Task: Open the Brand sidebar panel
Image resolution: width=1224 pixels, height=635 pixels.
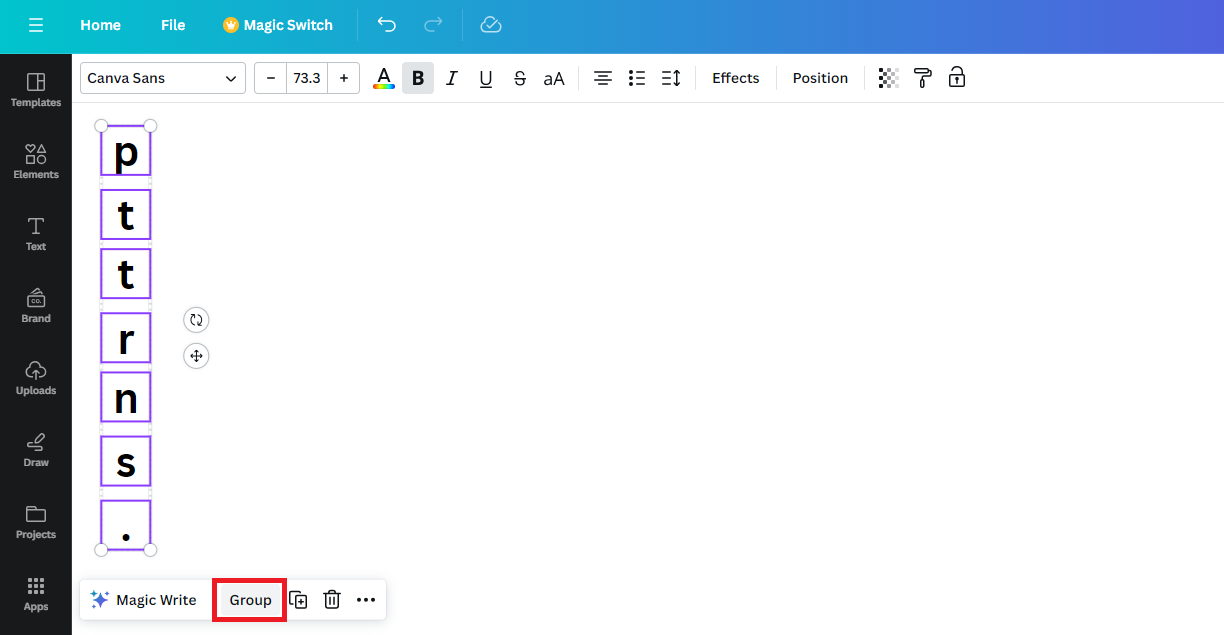Action: tap(36, 306)
